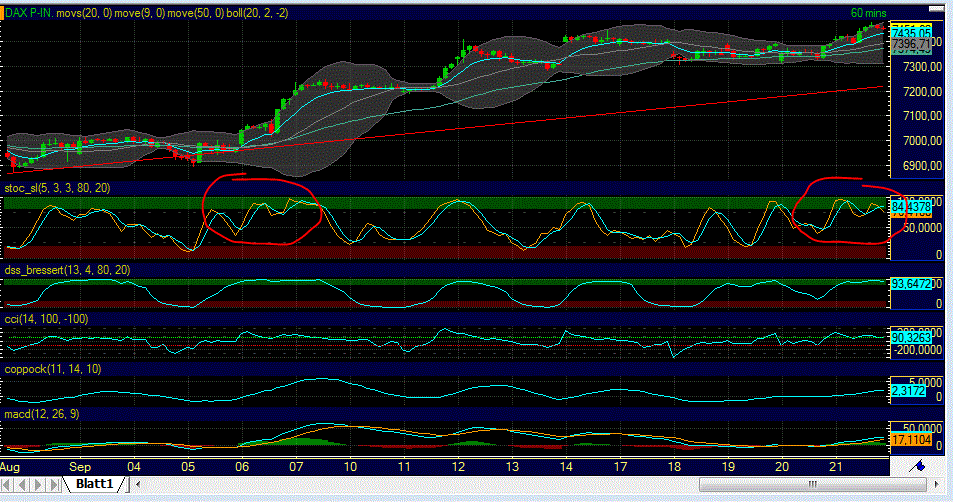Click the Coppock value 2,3172
Viewport: 953px width, 502px height.
tap(909, 391)
